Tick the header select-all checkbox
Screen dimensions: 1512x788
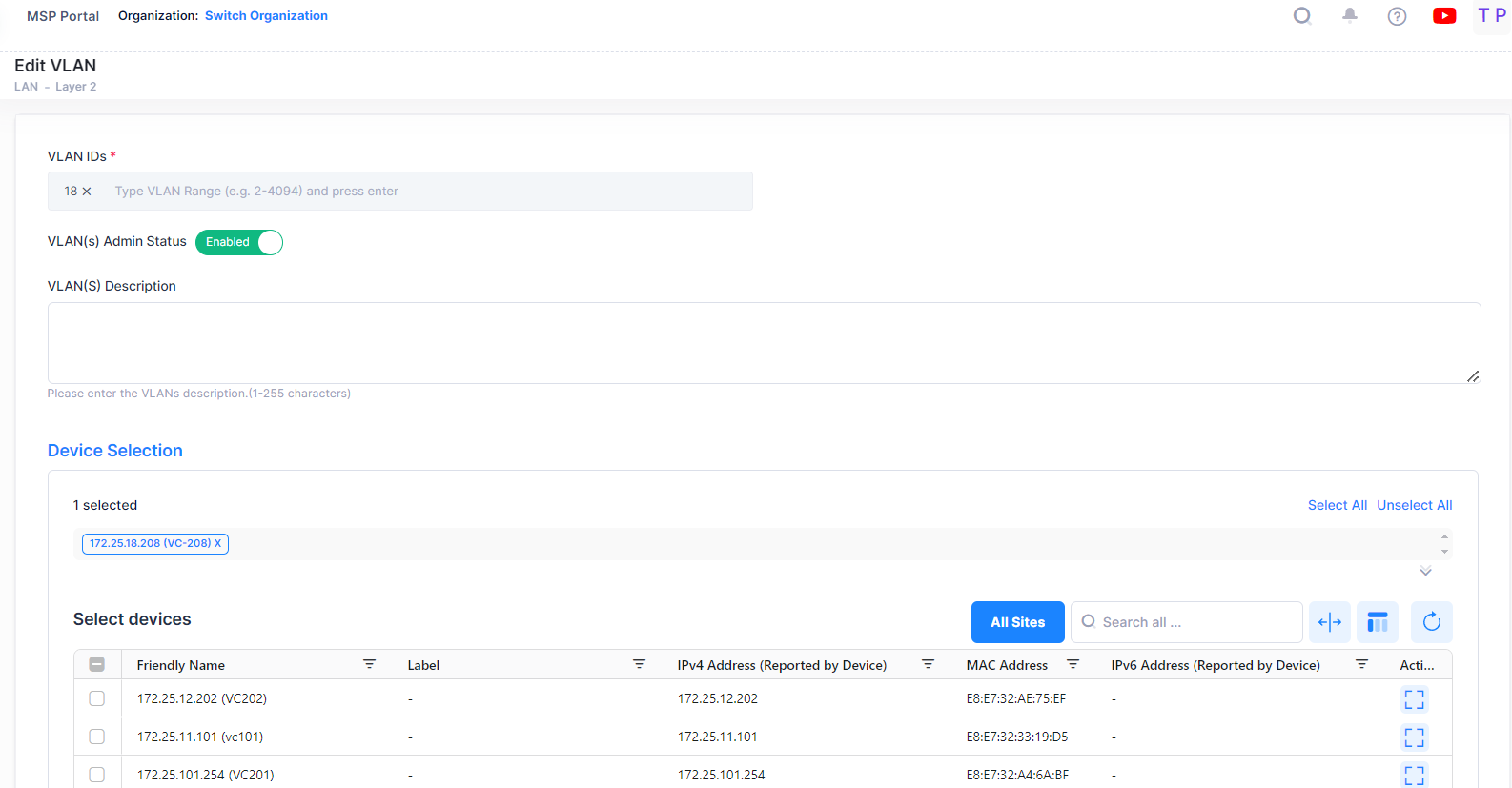(x=97, y=665)
